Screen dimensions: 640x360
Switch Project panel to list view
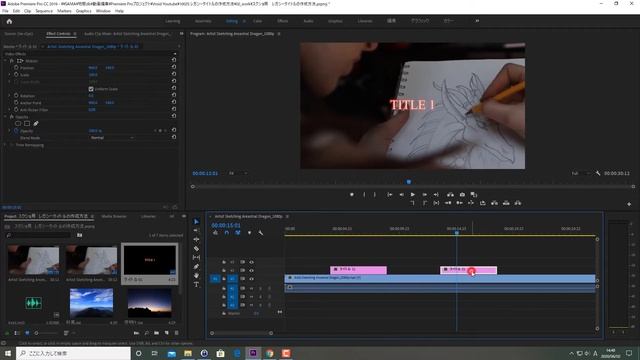(17, 333)
